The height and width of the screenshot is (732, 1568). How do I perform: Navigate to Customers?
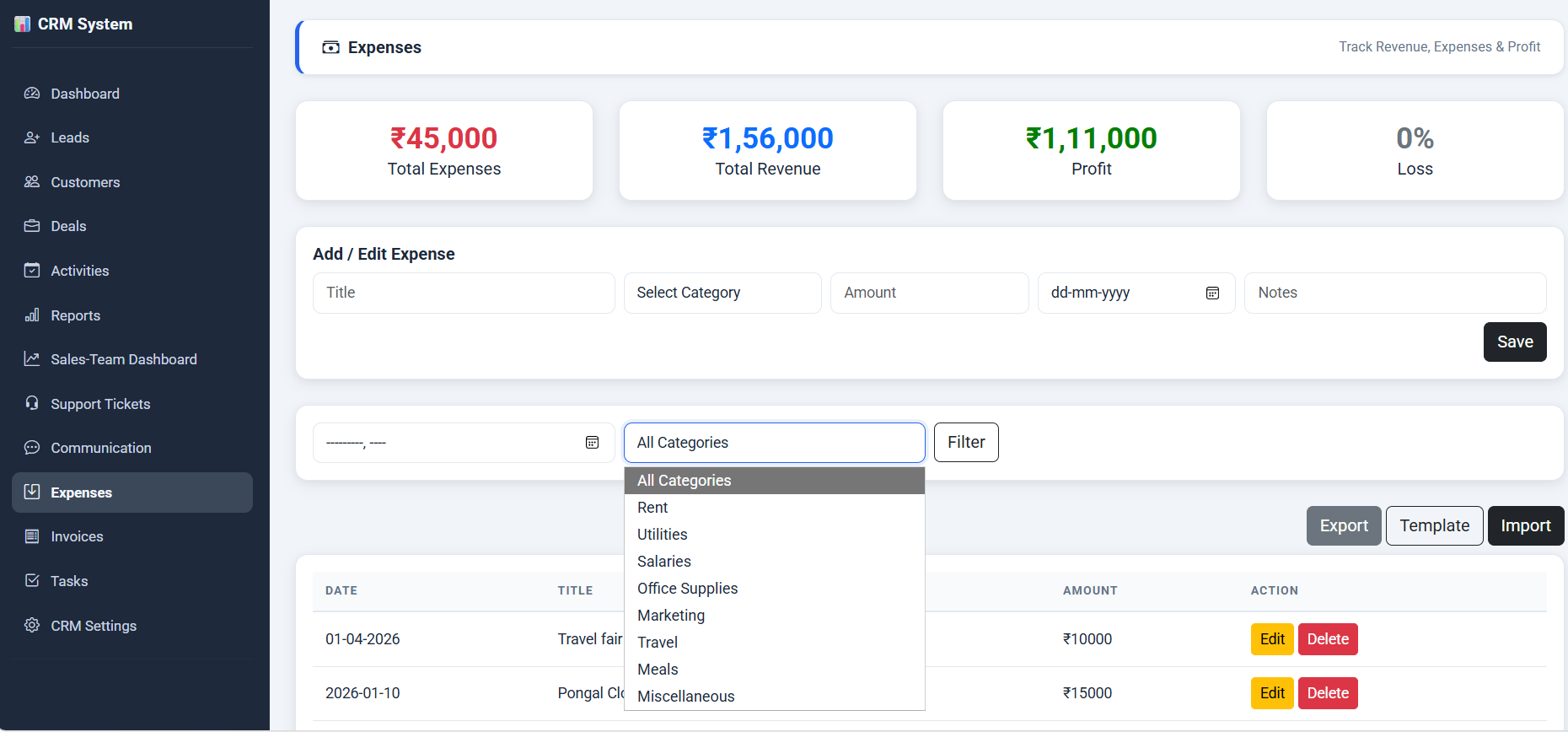132,182
